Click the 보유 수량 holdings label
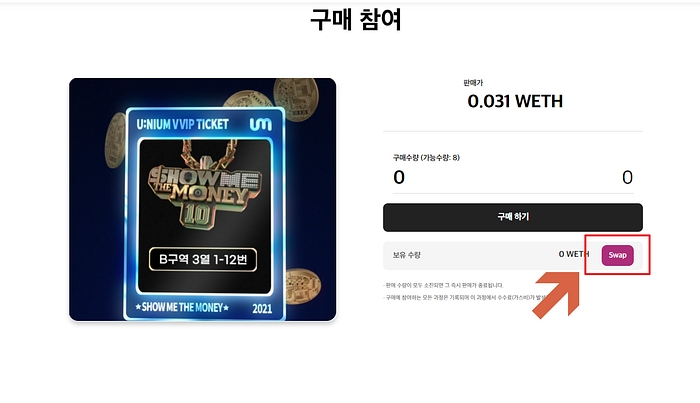 (406, 255)
